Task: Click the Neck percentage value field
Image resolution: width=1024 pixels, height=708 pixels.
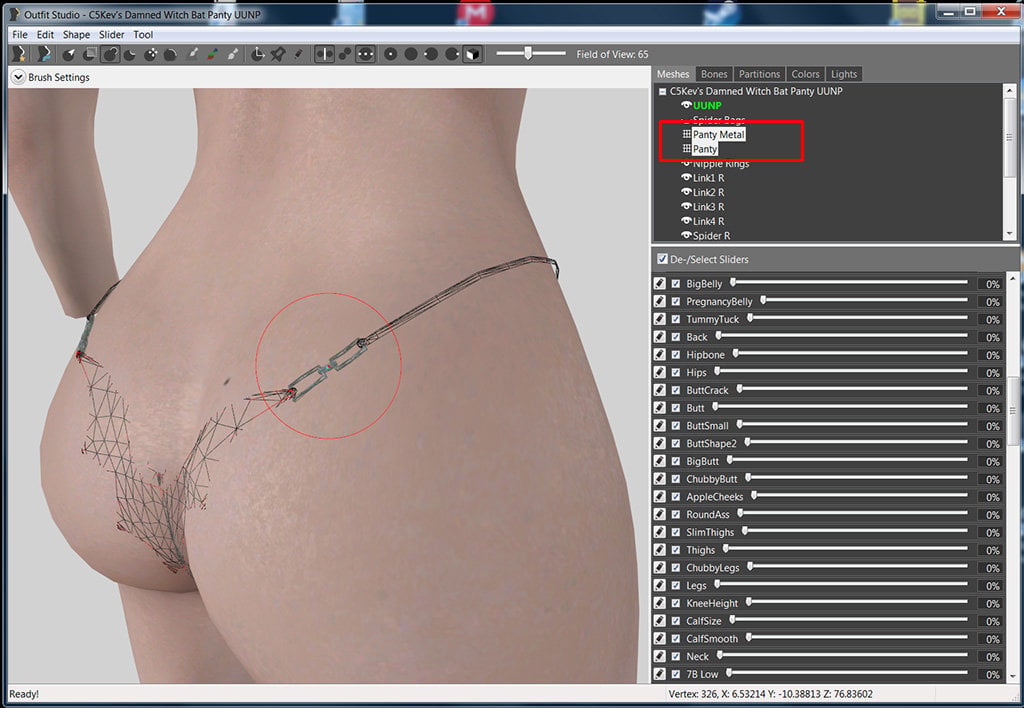Action: [x=991, y=656]
